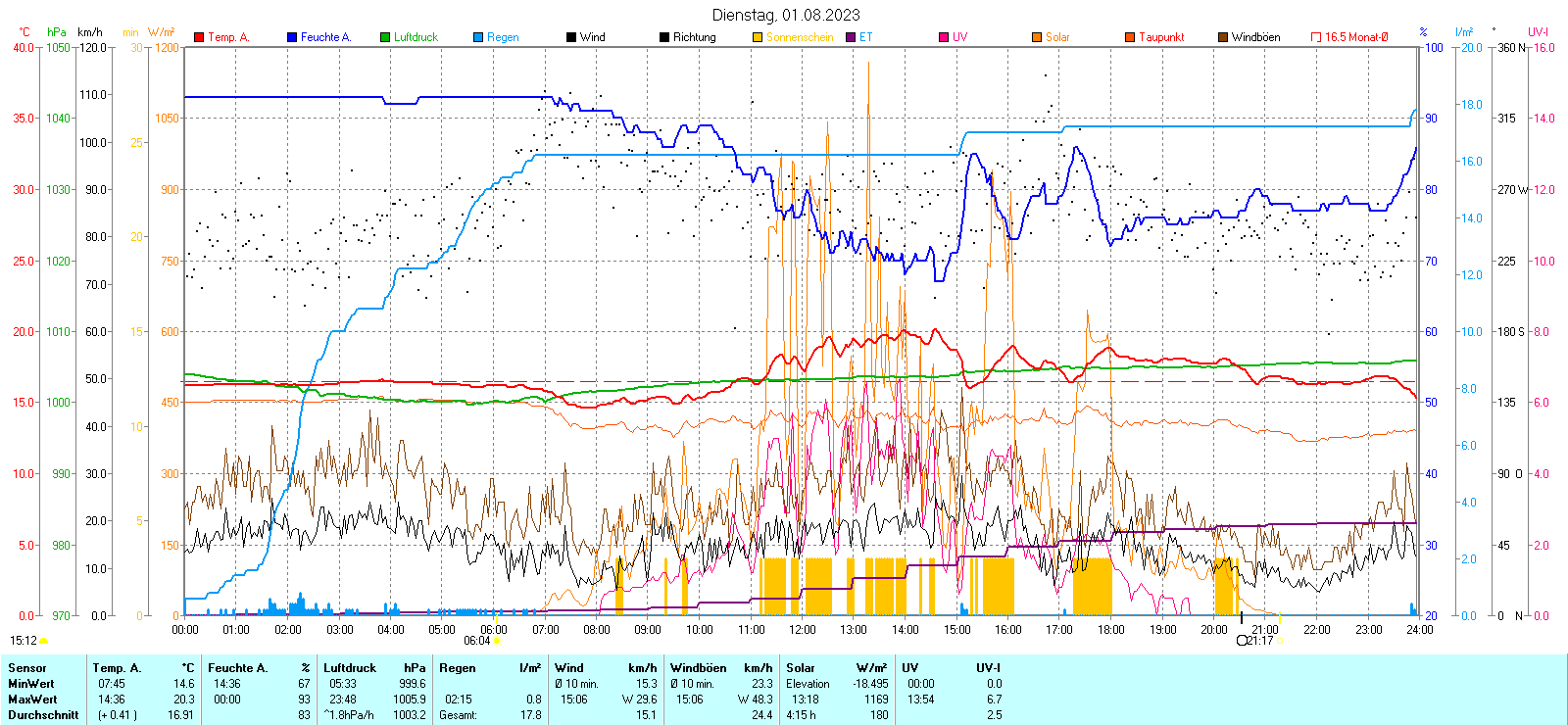This screenshot has width=1568, height=725.
Task: Click the pink UV legend square
Action: point(944,37)
